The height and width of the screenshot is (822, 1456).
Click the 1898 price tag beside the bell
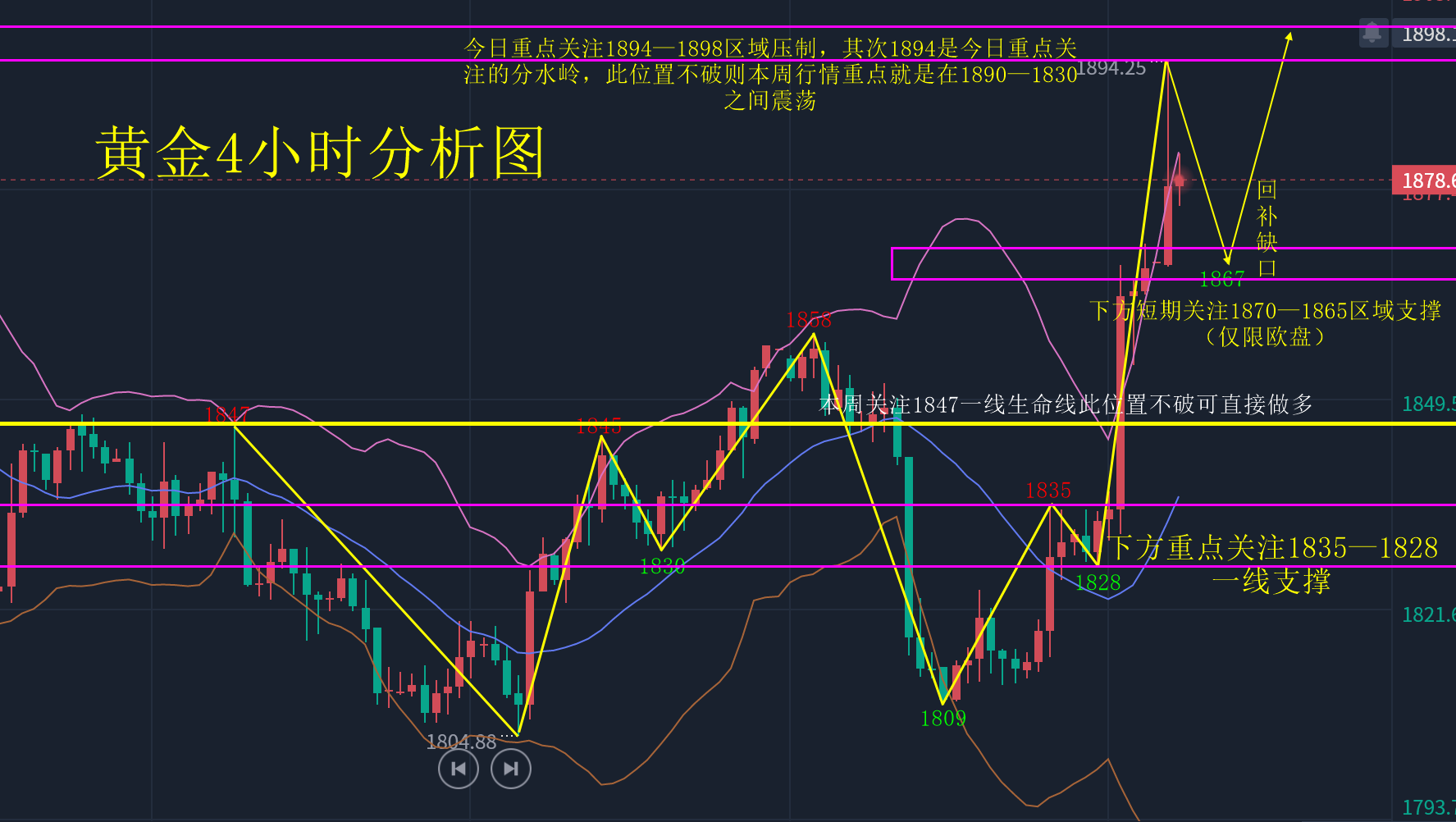[1426, 34]
